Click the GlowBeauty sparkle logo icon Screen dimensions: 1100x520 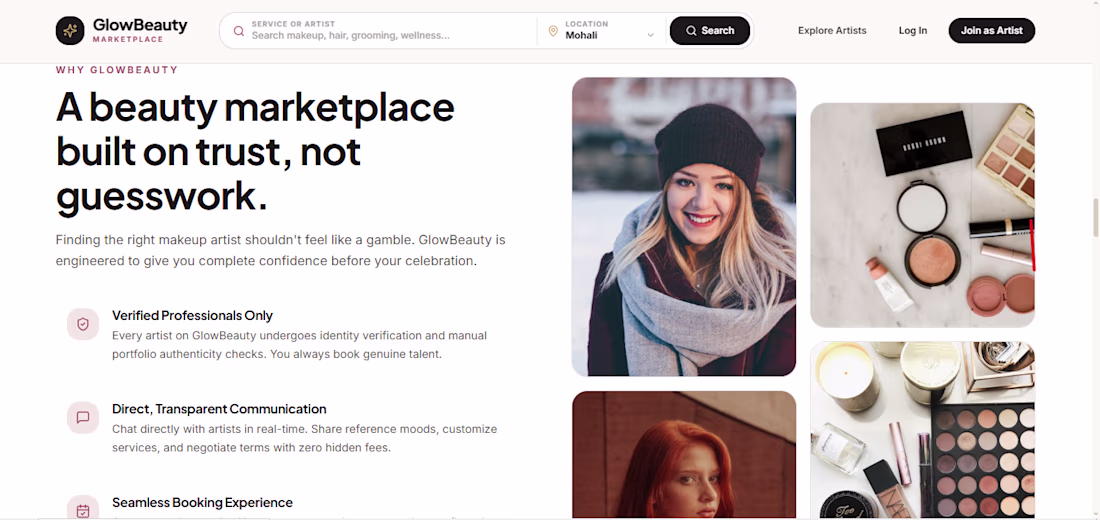click(x=70, y=30)
